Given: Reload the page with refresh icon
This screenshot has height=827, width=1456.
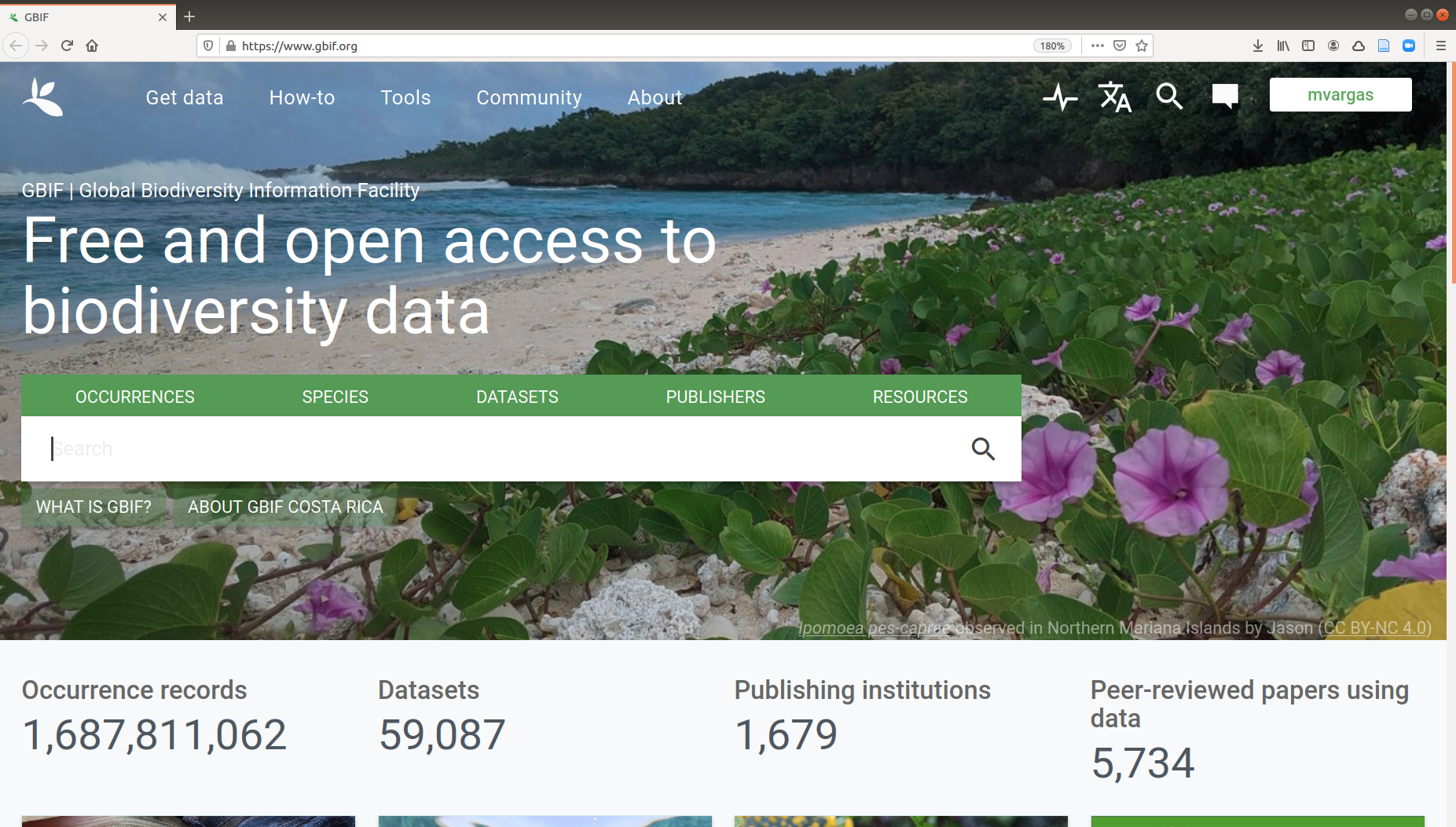Looking at the screenshot, I should pyautogui.click(x=67, y=46).
